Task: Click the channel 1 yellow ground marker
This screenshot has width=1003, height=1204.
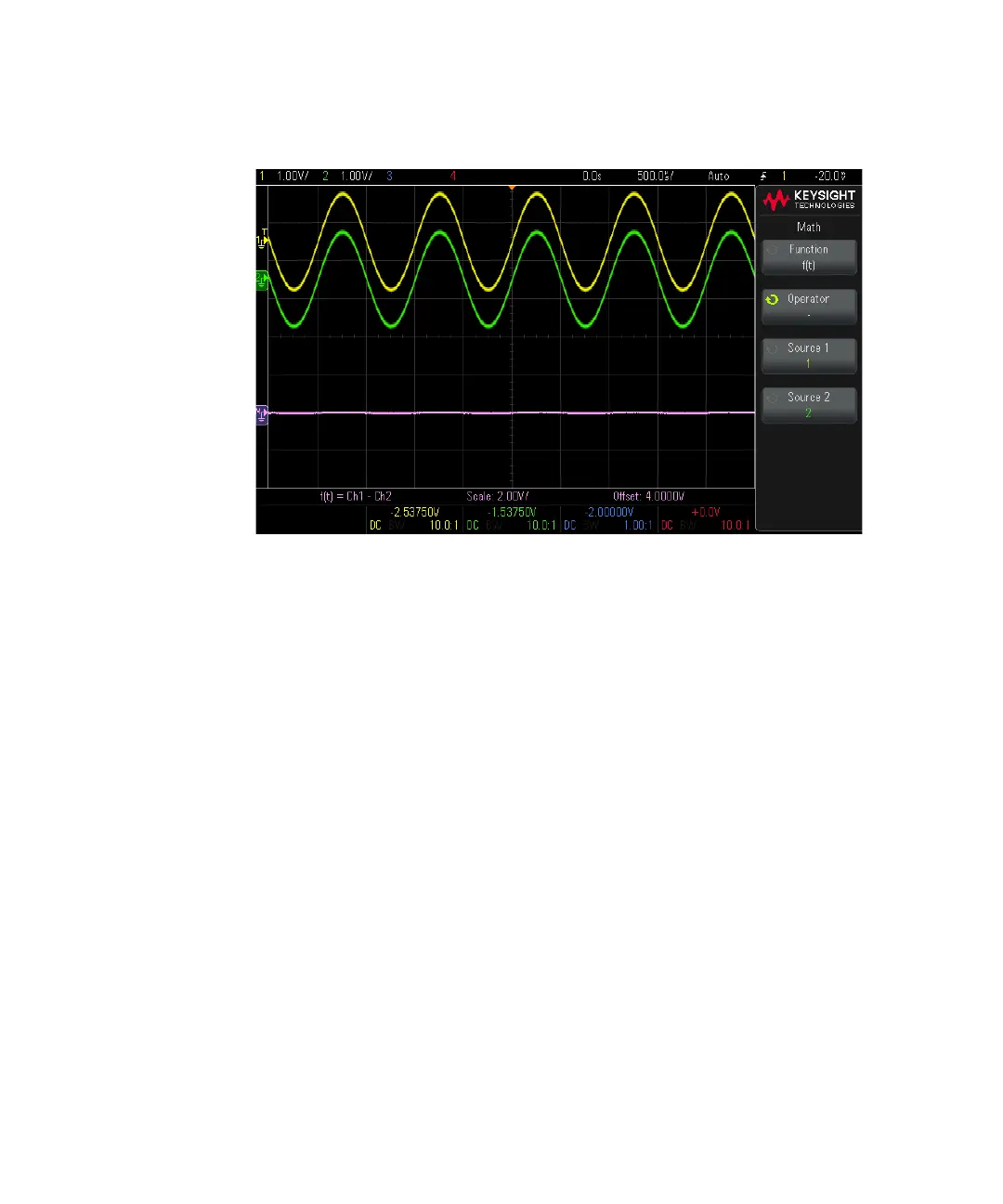Action: (x=262, y=241)
